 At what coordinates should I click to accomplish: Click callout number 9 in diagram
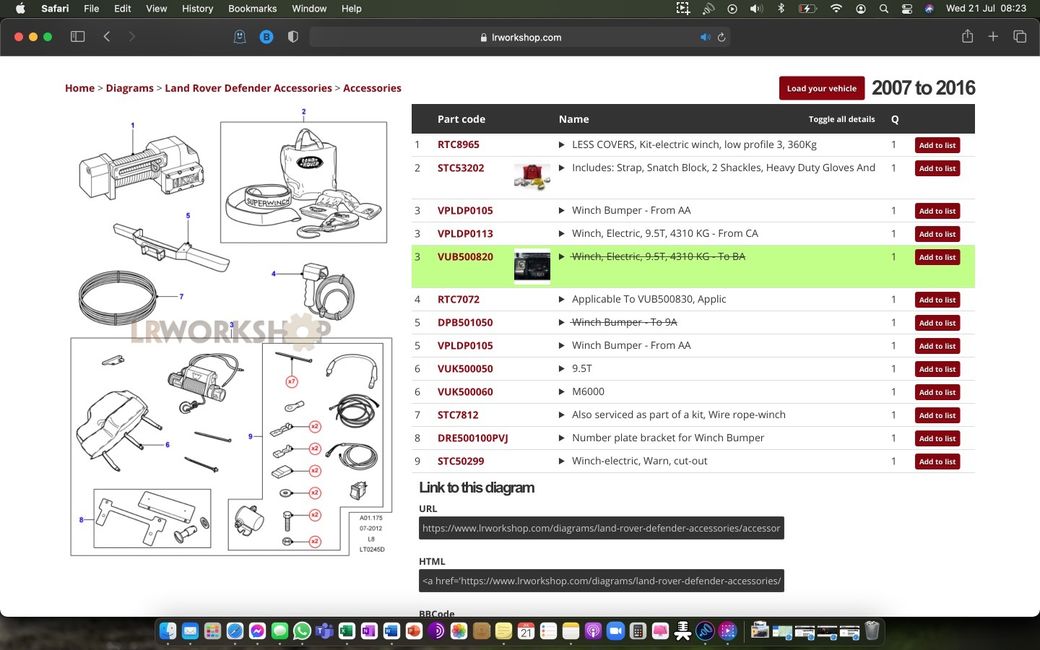(x=251, y=436)
